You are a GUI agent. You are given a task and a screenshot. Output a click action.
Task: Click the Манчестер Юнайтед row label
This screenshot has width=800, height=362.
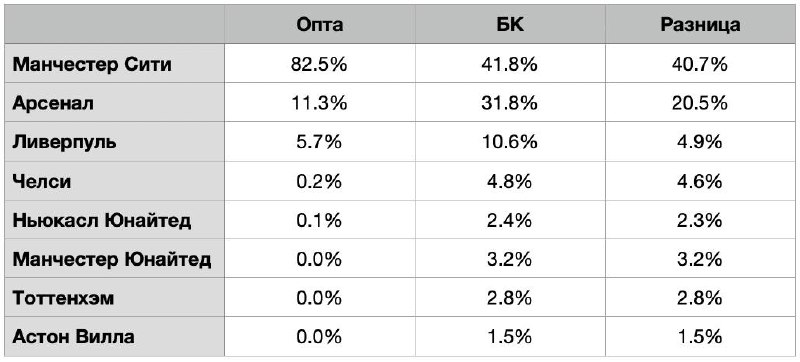pos(112,260)
